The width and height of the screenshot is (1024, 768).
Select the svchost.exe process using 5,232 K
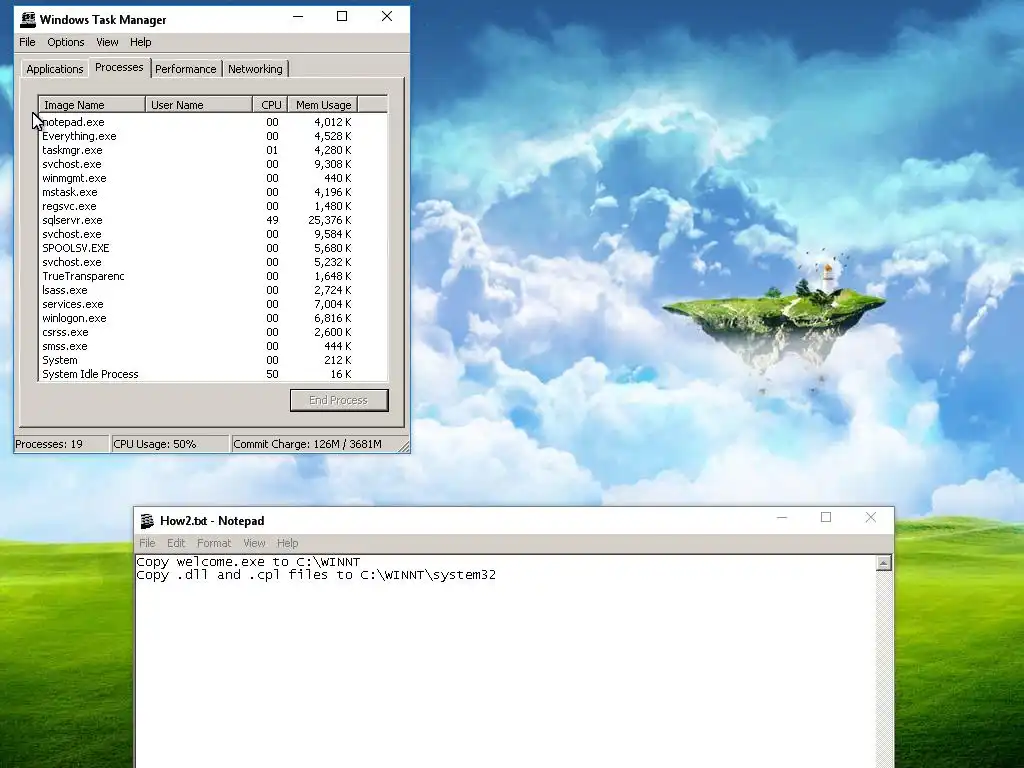tap(213, 262)
